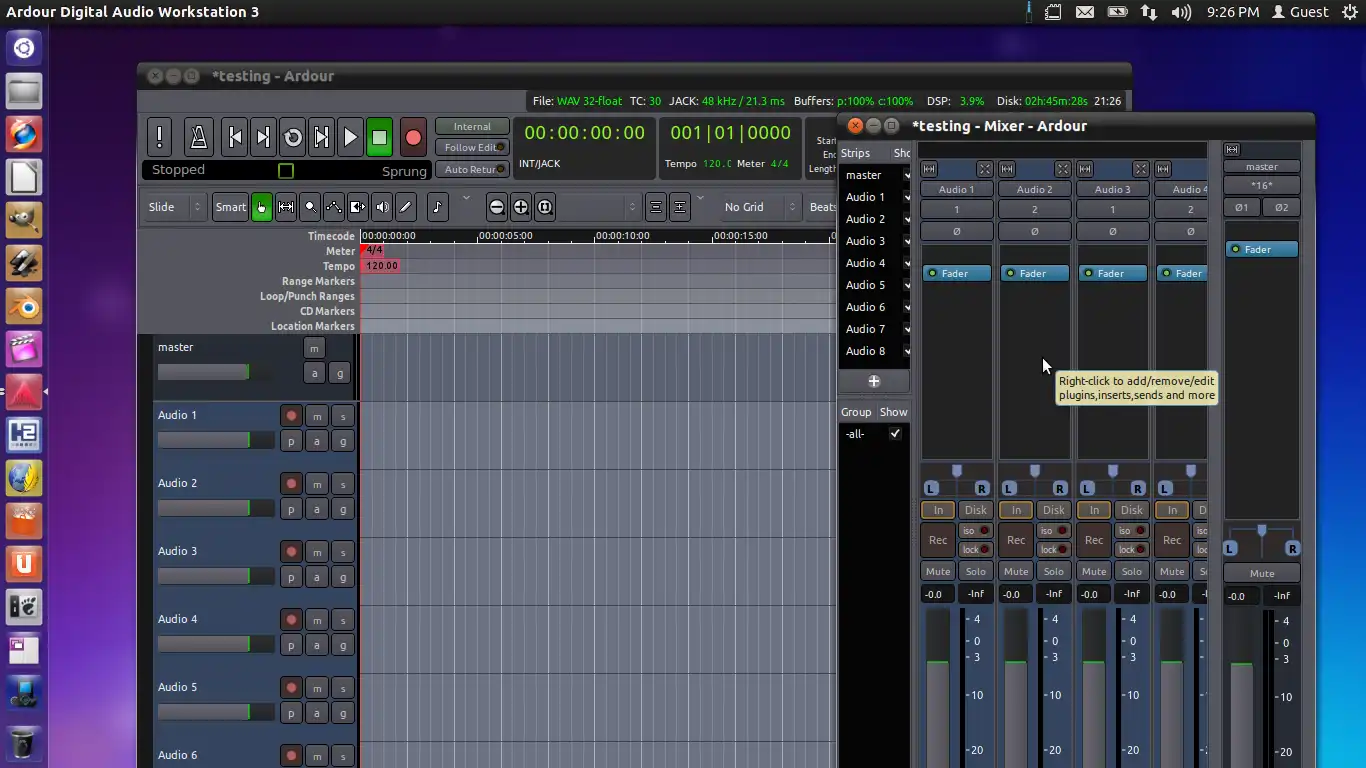The height and width of the screenshot is (768, 1366).
Task: Hide the Audio 1 mixer strip icon
Action: (x=985, y=169)
